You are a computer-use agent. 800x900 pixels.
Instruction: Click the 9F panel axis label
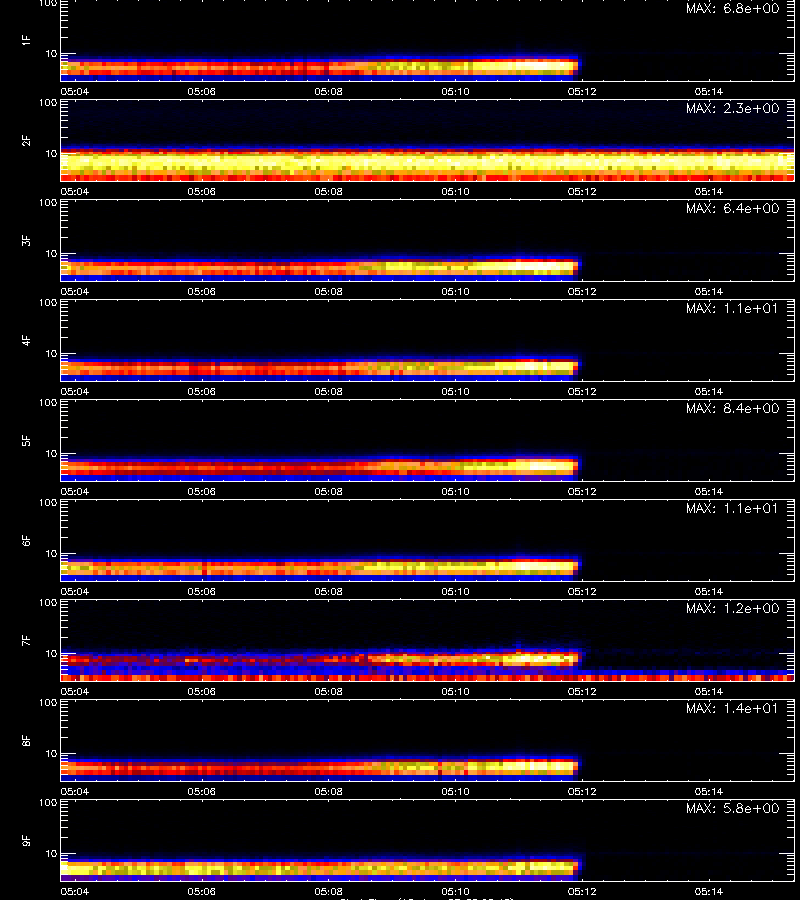coord(26,840)
